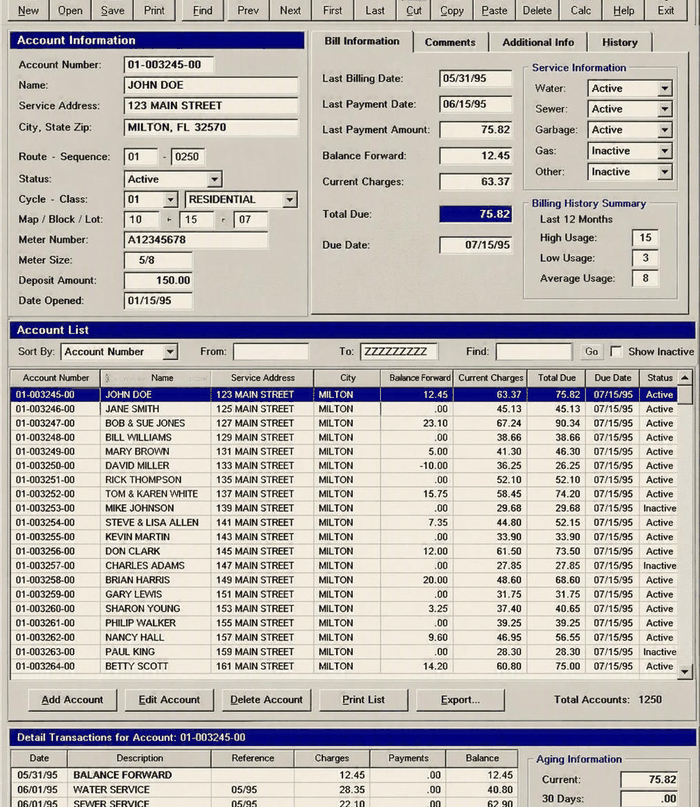Open the Other service status dropdown
The image size is (700, 807).
pyautogui.click(x=664, y=172)
